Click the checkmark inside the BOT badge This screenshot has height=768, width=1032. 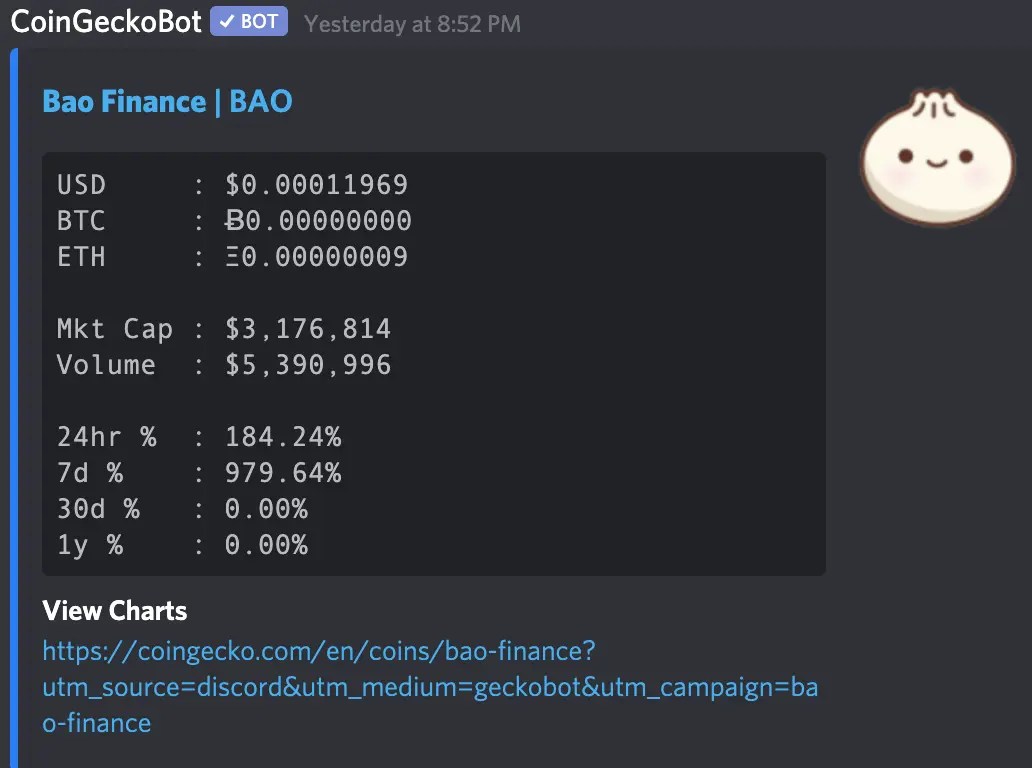[x=227, y=20]
